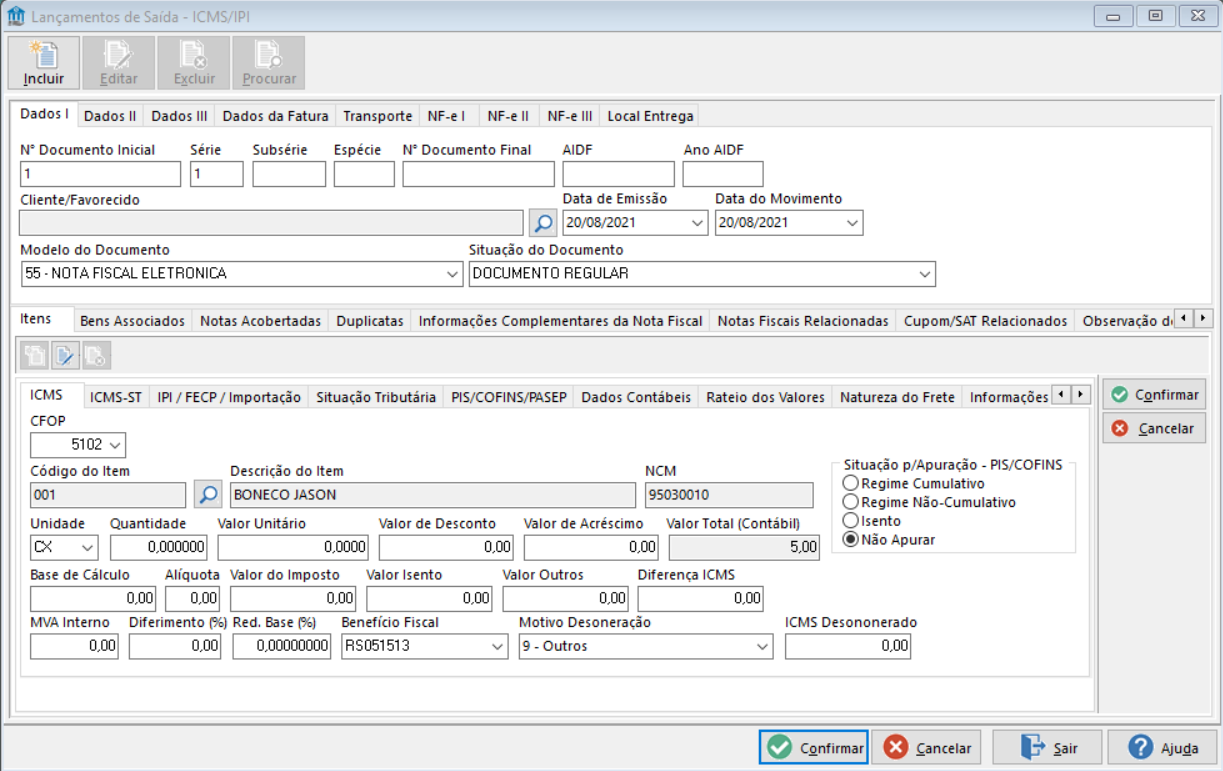Open the Unidade CX dropdown
The image size is (1223, 771).
(x=88, y=547)
